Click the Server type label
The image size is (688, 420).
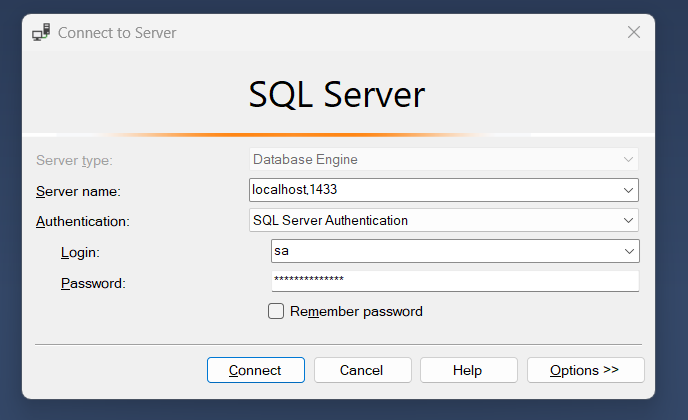point(74,161)
